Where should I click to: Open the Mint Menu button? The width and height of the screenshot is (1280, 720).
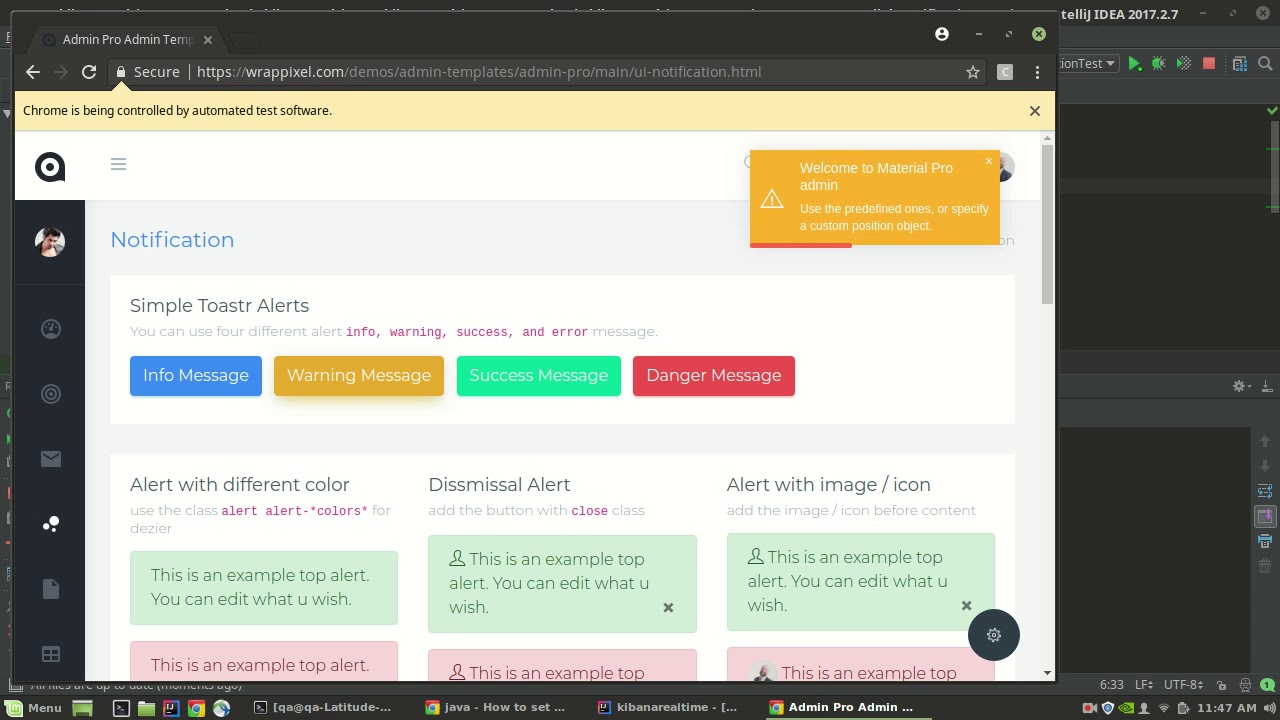pos(35,708)
